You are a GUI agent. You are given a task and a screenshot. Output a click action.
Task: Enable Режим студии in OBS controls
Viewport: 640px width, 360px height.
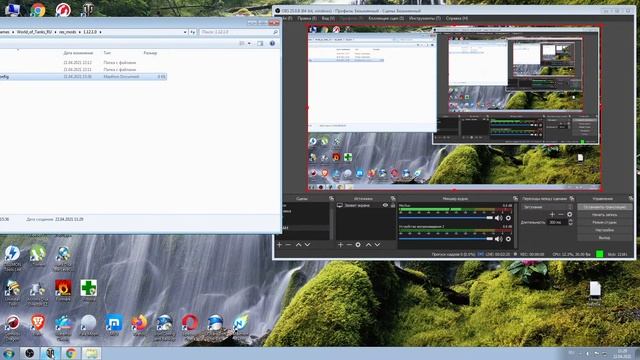604,222
